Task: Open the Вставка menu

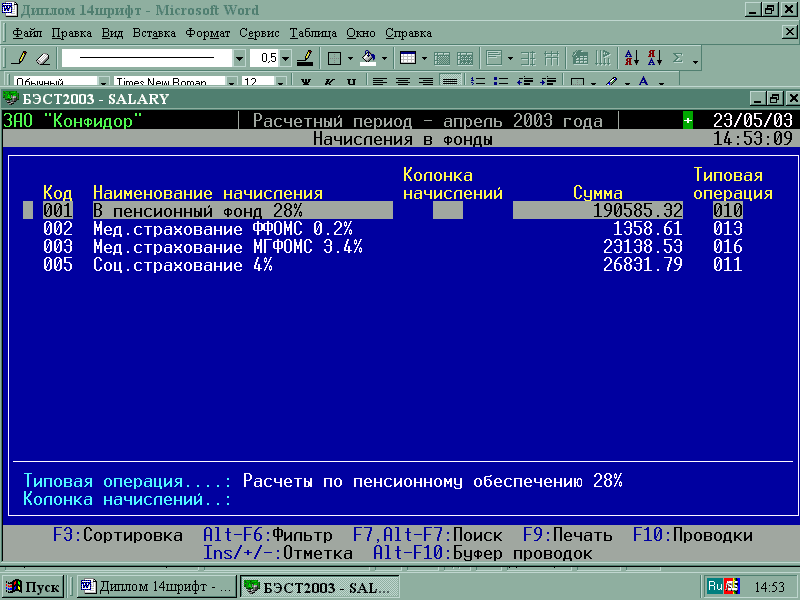Action: (154, 33)
